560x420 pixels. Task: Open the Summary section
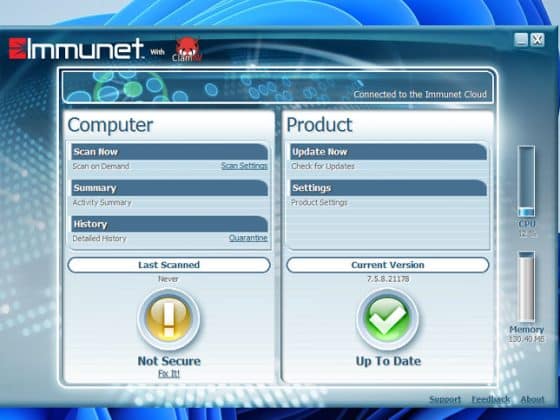tap(169, 188)
